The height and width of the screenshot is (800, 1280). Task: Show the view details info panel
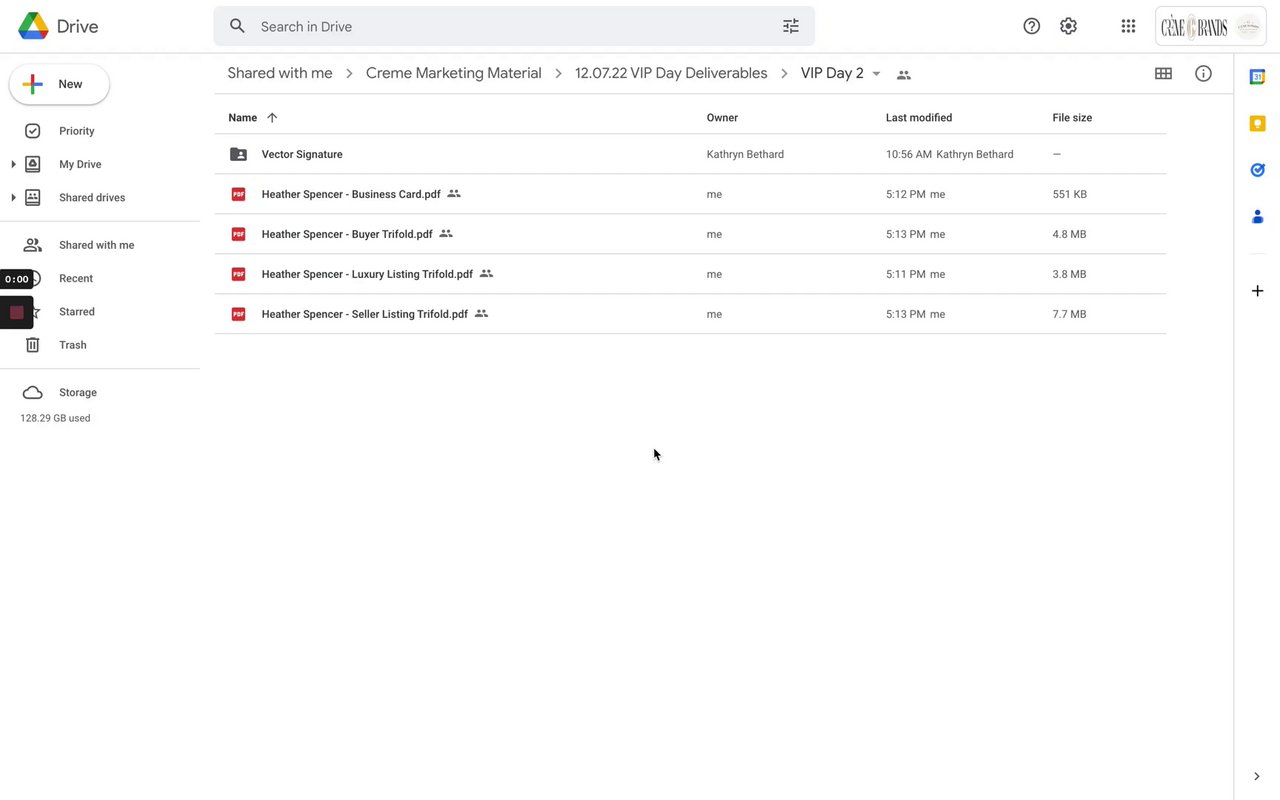1203,73
